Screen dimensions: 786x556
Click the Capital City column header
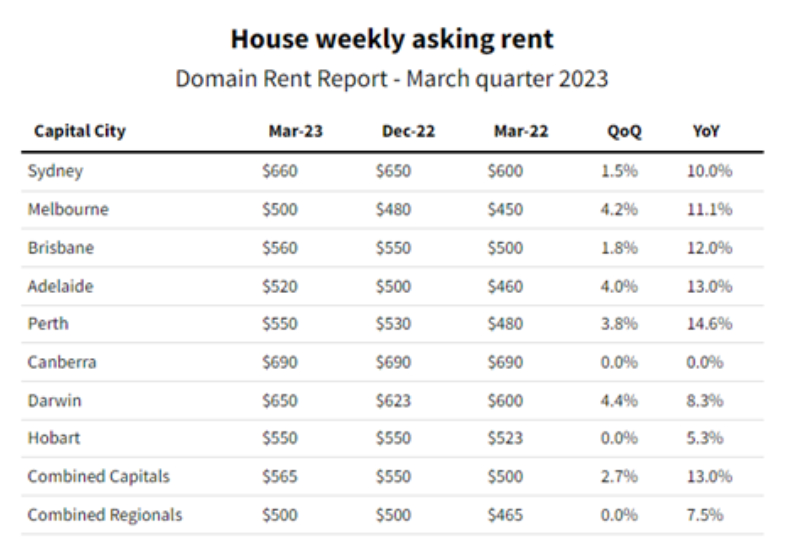[x=80, y=132]
